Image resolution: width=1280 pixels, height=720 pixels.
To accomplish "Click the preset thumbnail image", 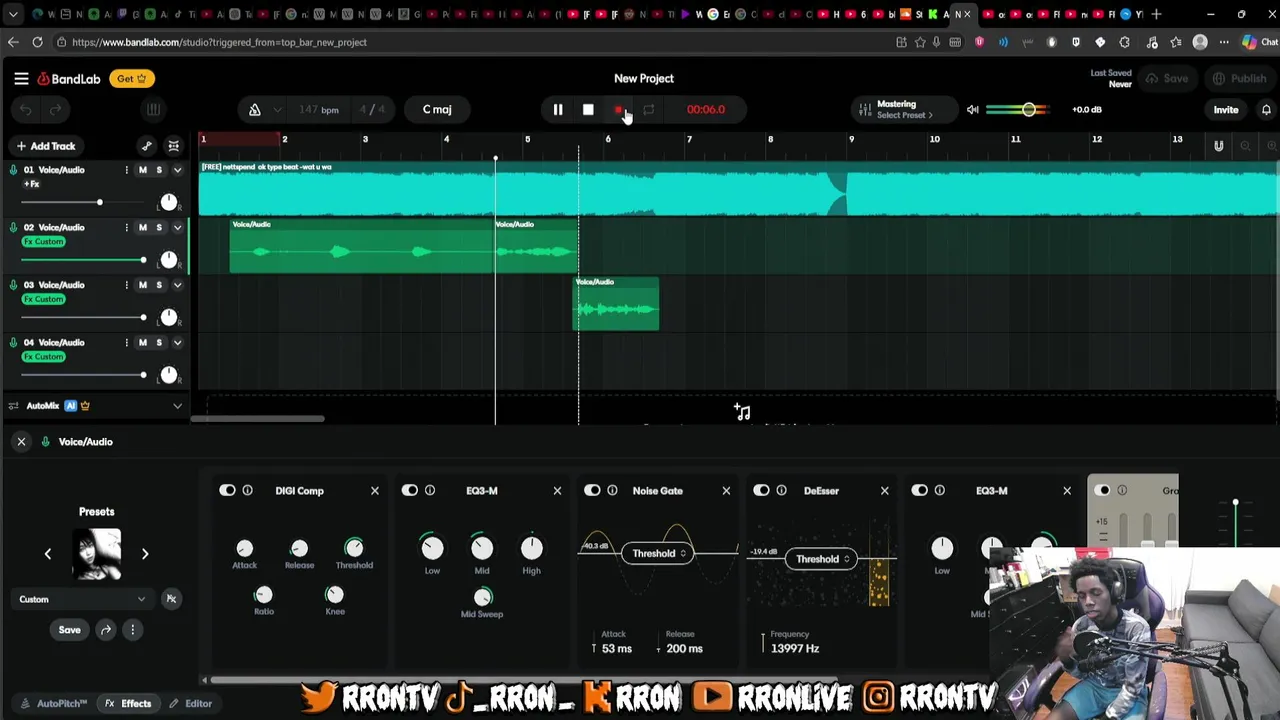I will tap(97, 553).
